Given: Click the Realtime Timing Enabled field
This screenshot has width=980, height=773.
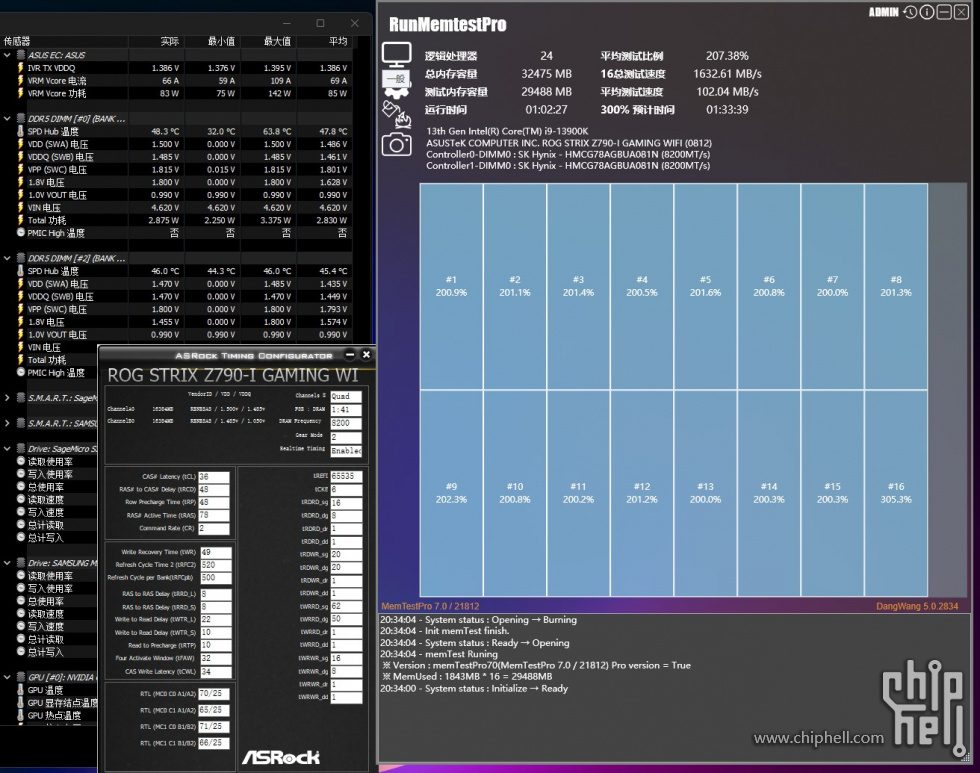Looking at the screenshot, I should [346, 451].
